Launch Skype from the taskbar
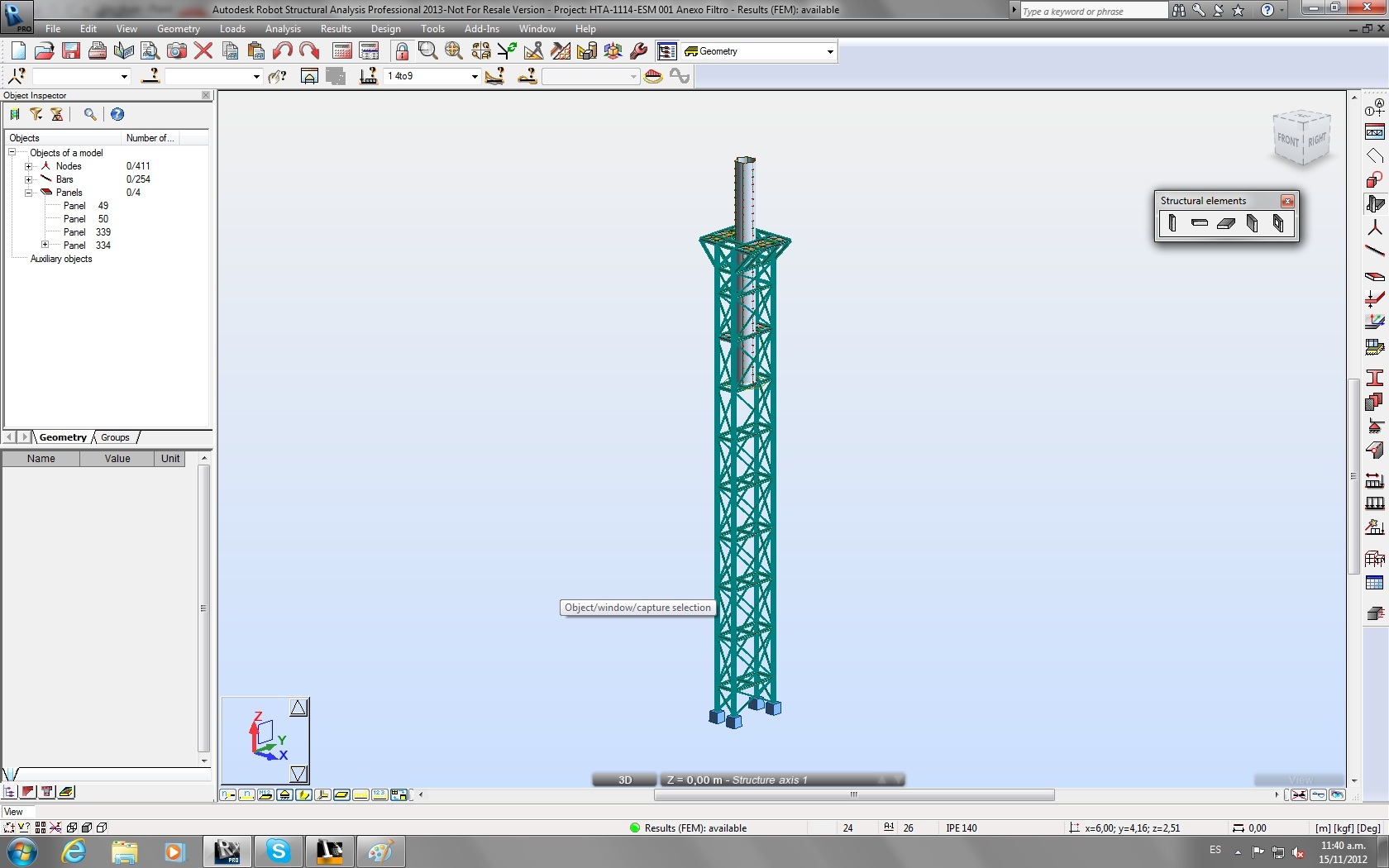Screen dimensions: 1389x868 278,851
